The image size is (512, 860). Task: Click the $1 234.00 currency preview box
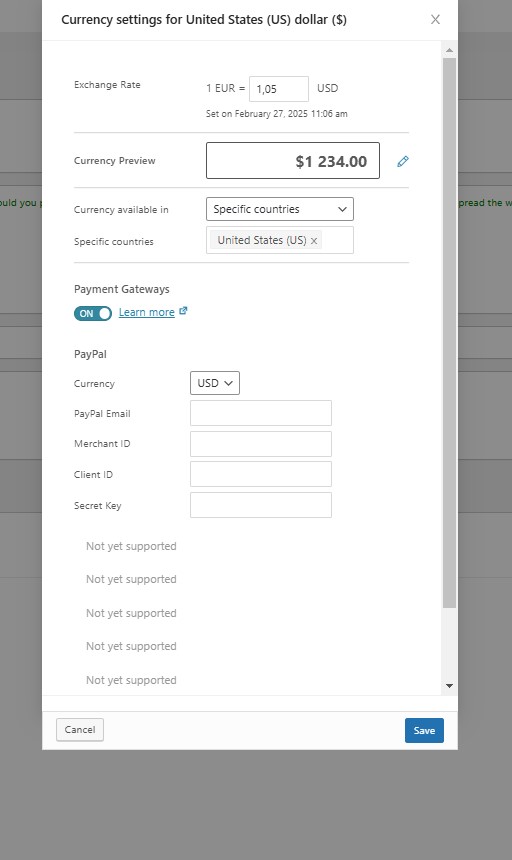[x=293, y=161]
